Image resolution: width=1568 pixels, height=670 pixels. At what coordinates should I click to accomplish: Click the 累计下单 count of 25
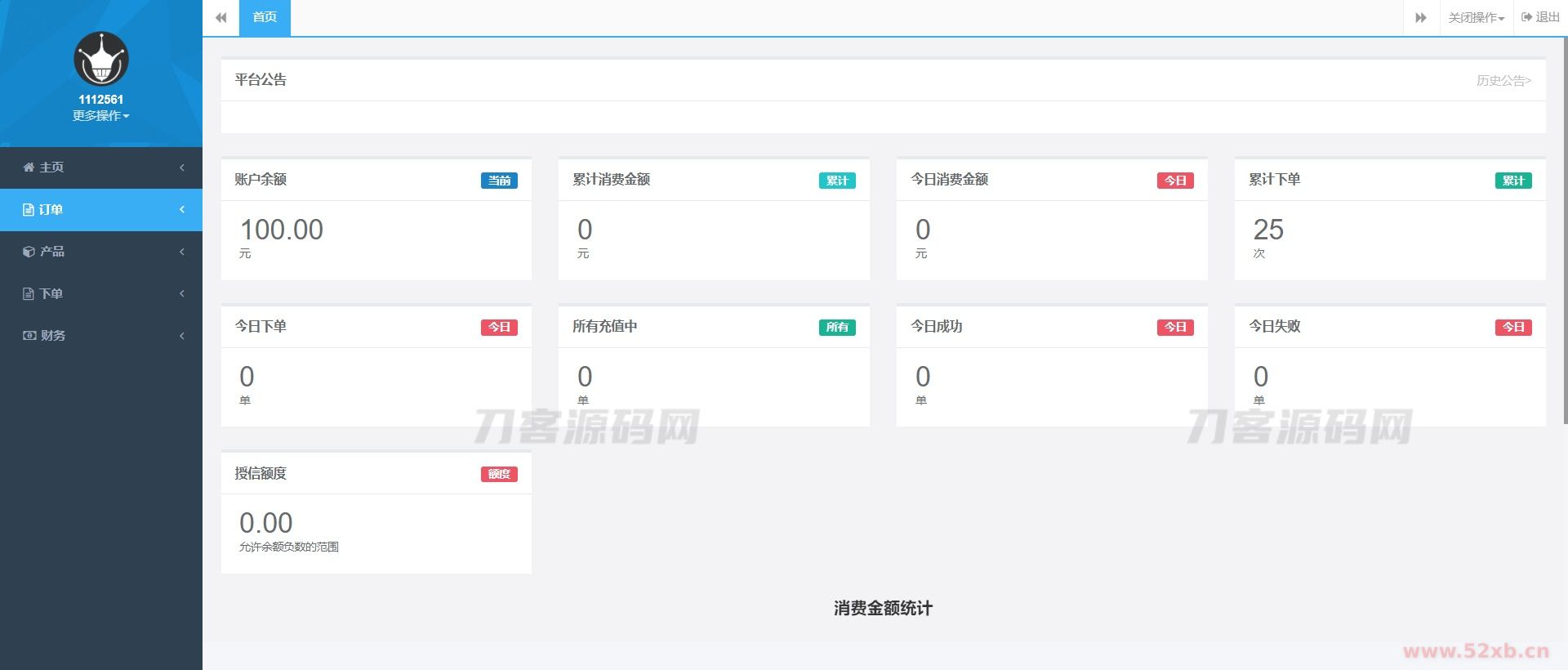pos(1268,230)
